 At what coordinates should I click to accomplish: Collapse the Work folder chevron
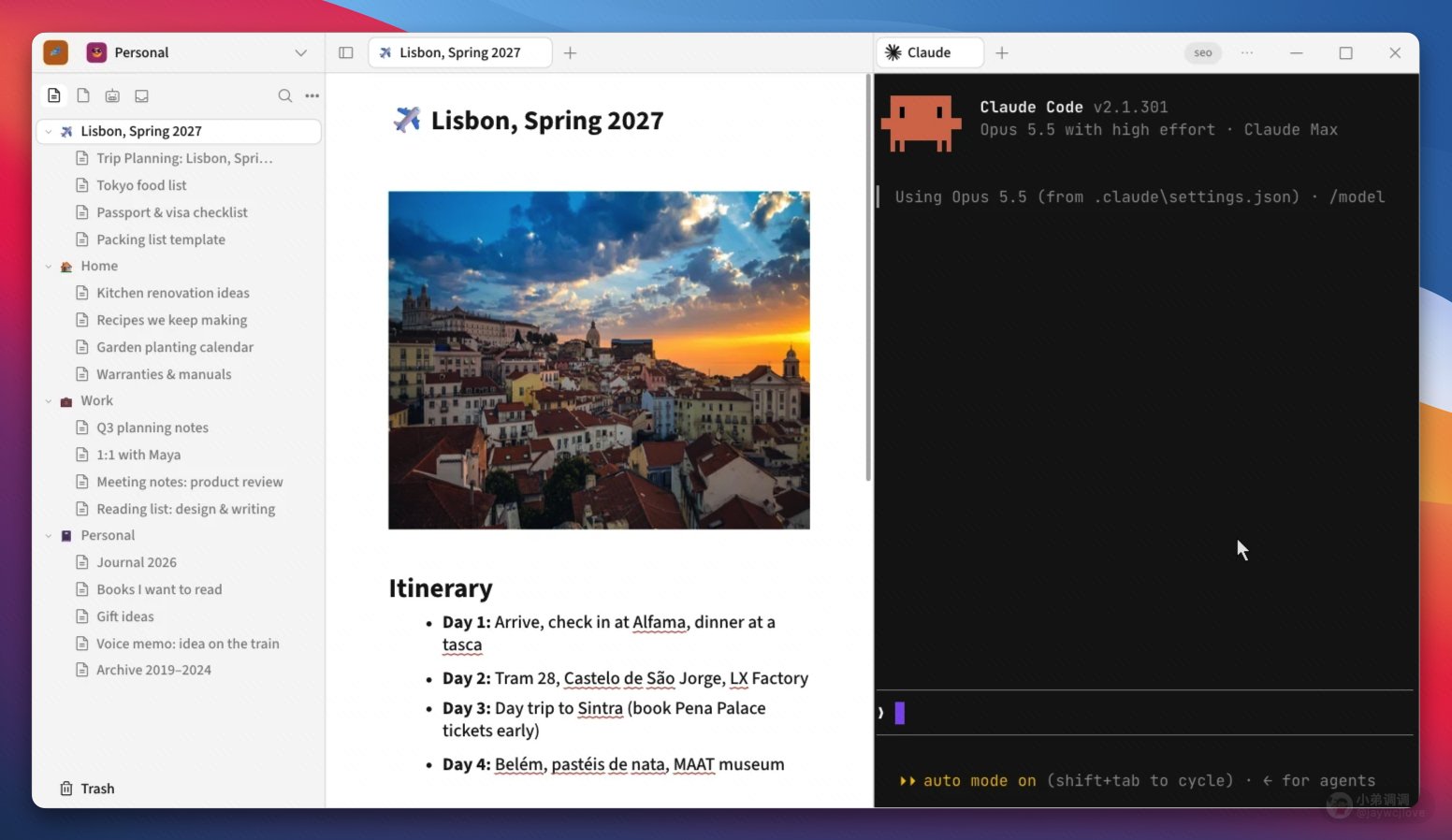tap(49, 401)
